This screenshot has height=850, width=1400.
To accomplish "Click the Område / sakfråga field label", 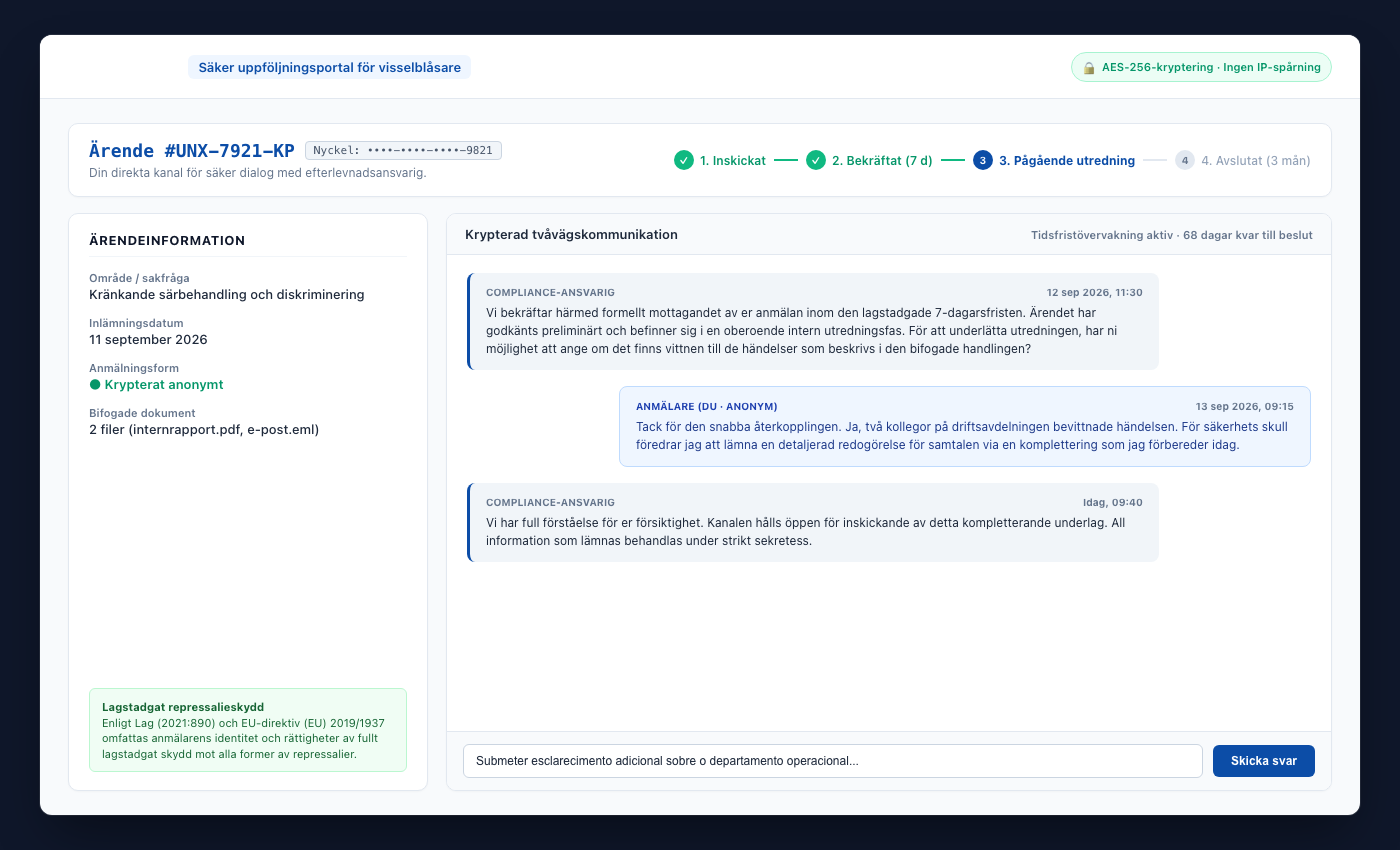I will point(139,278).
